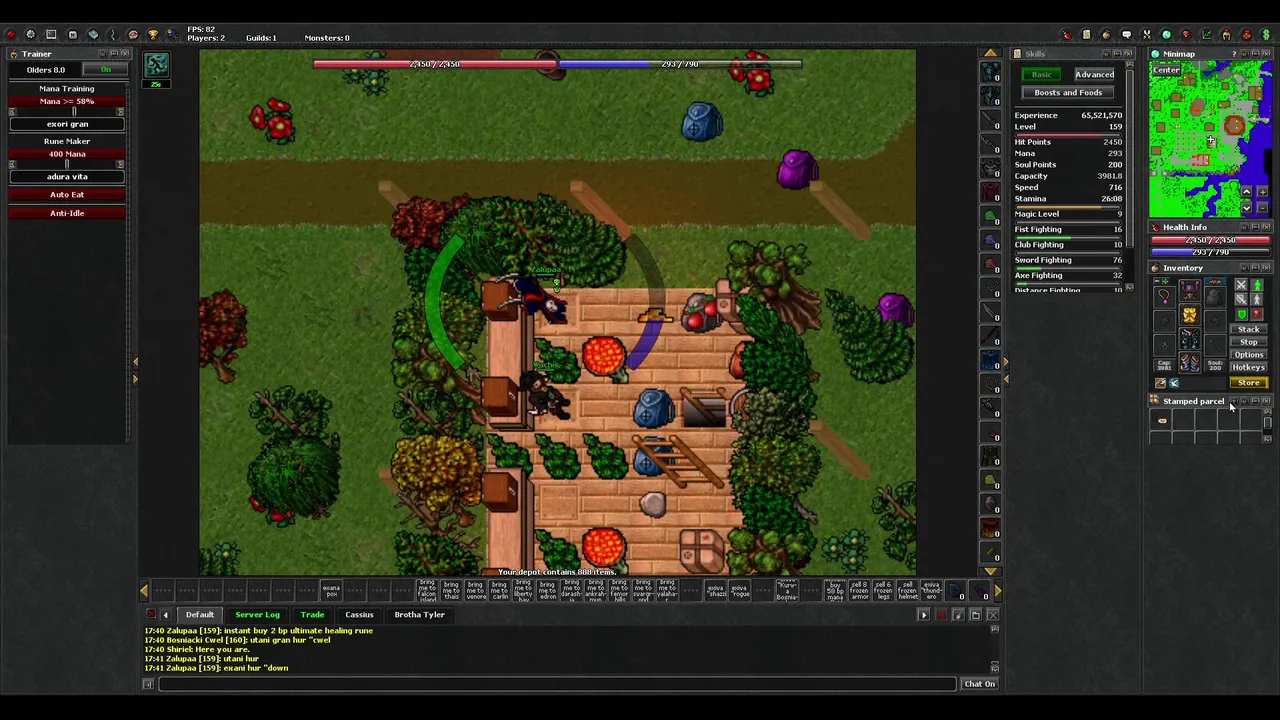The image size is (1280, 720).
Task: Click the exiva rogue hotkey slot
Action: [740, 590]
